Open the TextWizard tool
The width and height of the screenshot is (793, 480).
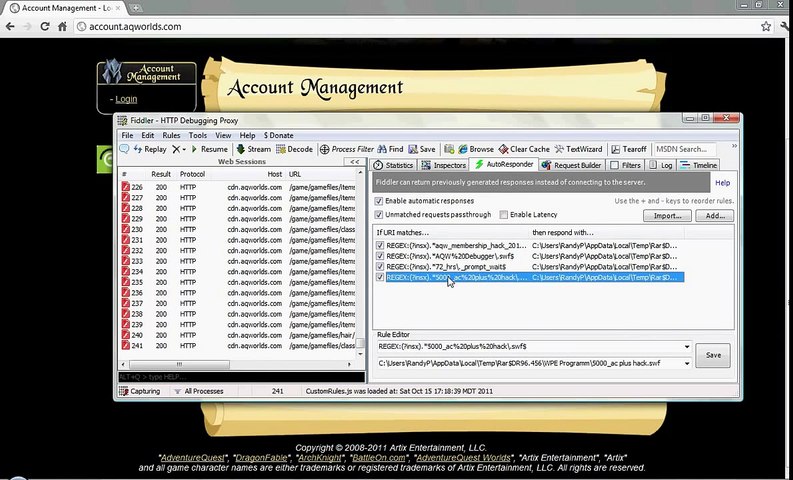(579, 149)
